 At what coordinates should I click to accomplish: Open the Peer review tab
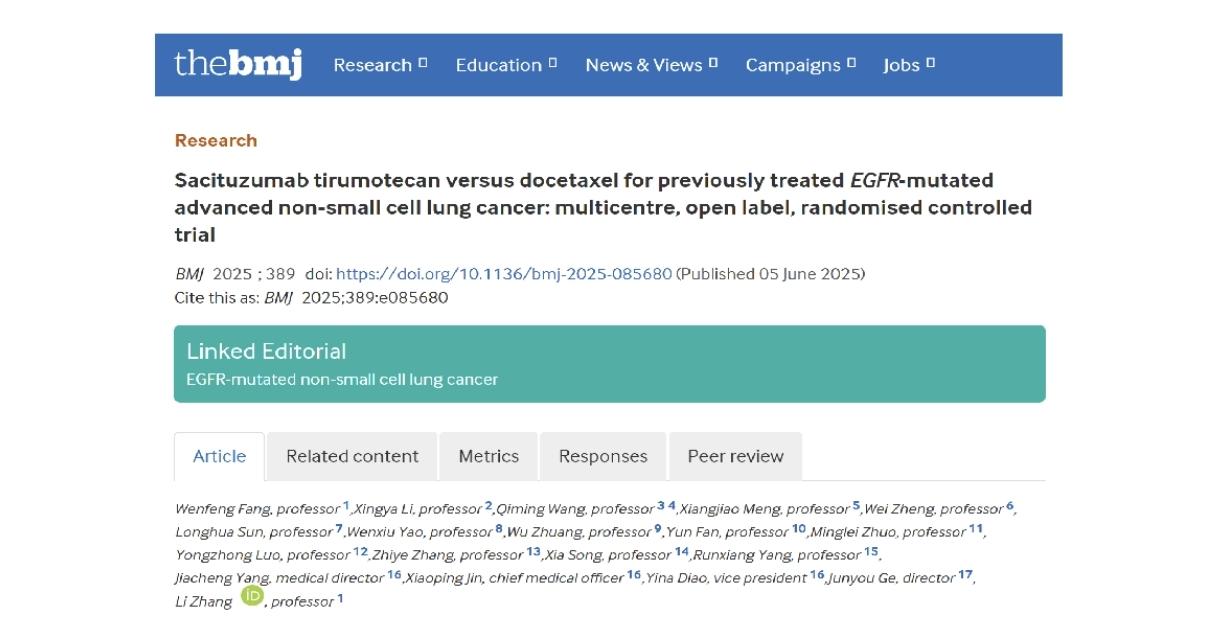pyautogui.click(x=735, y=457)
